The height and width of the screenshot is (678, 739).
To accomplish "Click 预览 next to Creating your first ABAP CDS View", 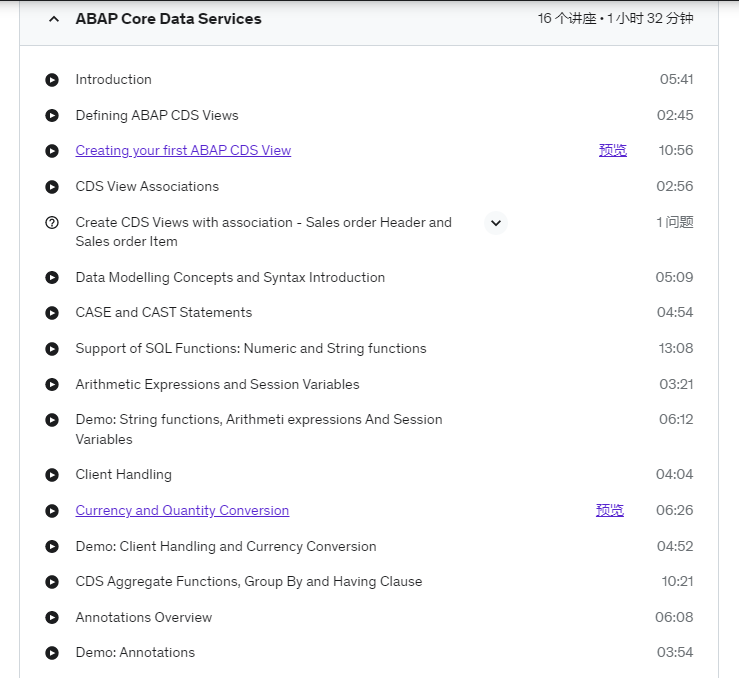I will (613, 150).
